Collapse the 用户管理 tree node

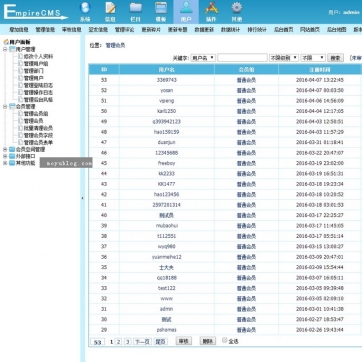click(5, 49)
